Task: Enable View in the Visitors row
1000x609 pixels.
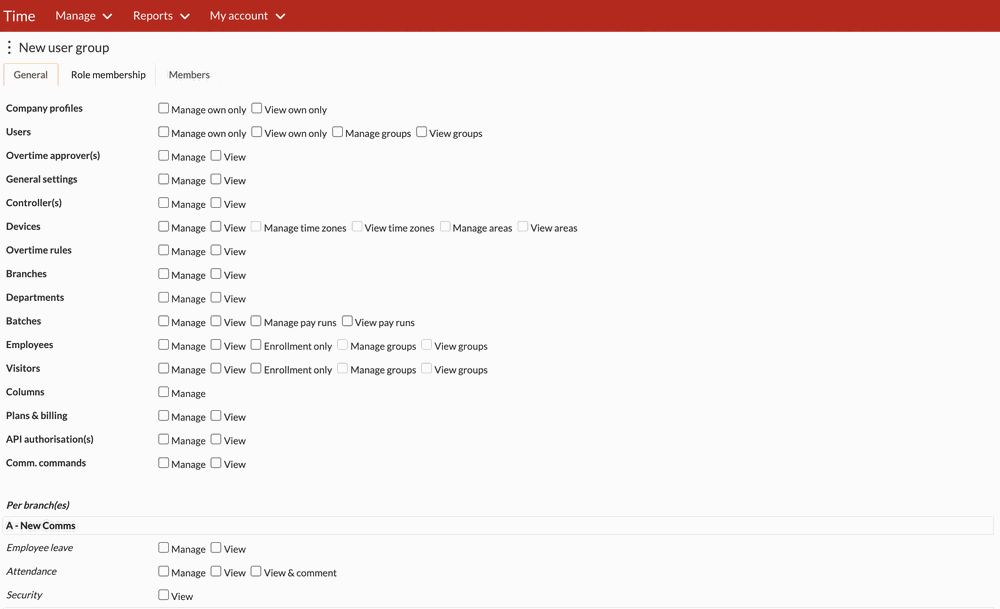Action: click(216, 368)
